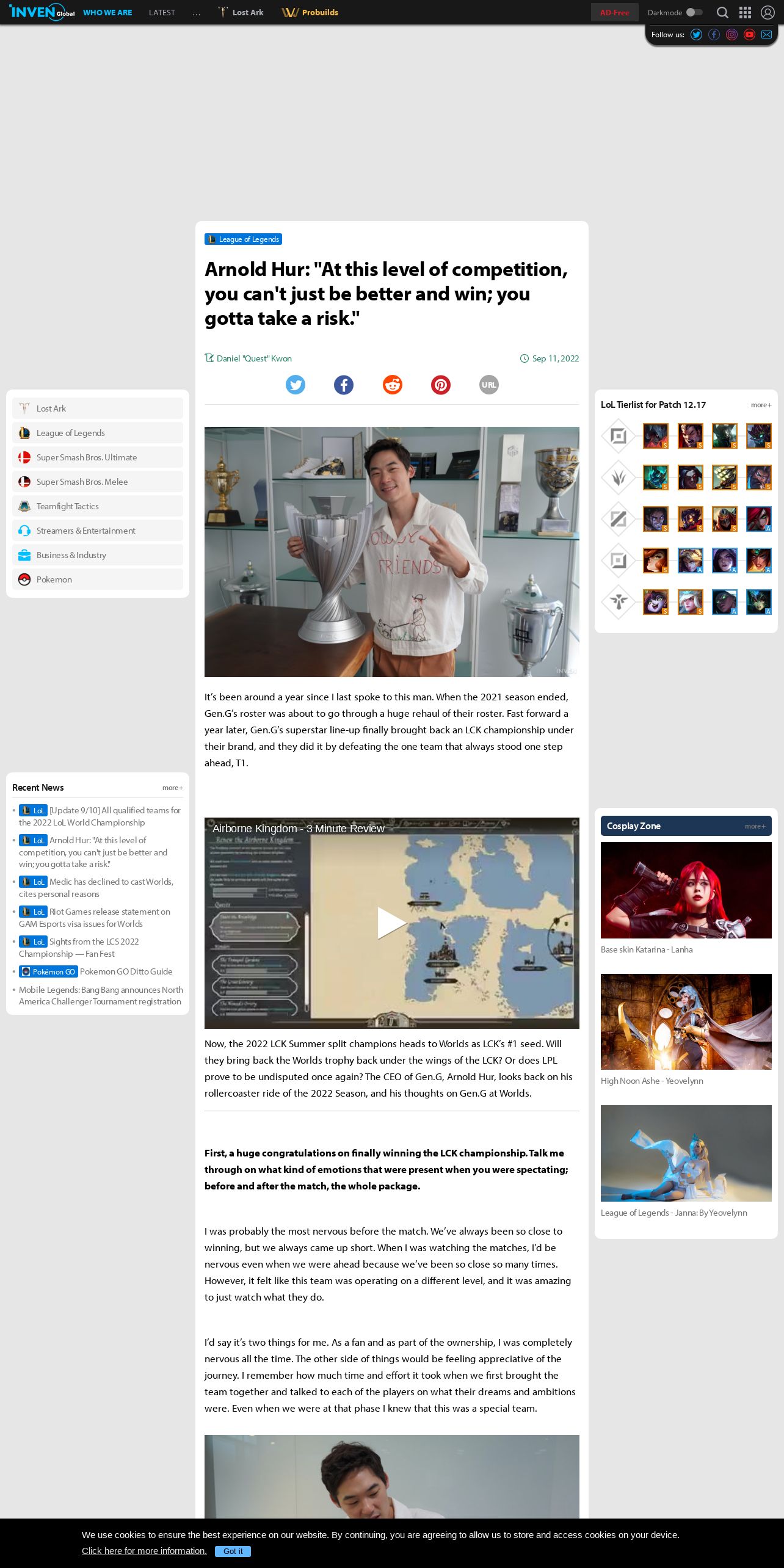Open Riot Games GAM Esports visa news
The height and width of the screenshot is (1568, 784).
click(x=95, y=918)
